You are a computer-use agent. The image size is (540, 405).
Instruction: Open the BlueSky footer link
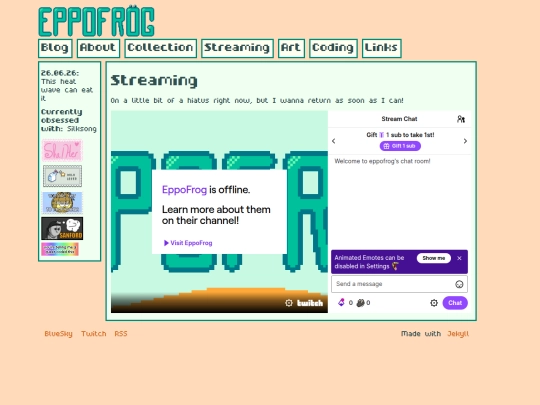click(59, 334)
